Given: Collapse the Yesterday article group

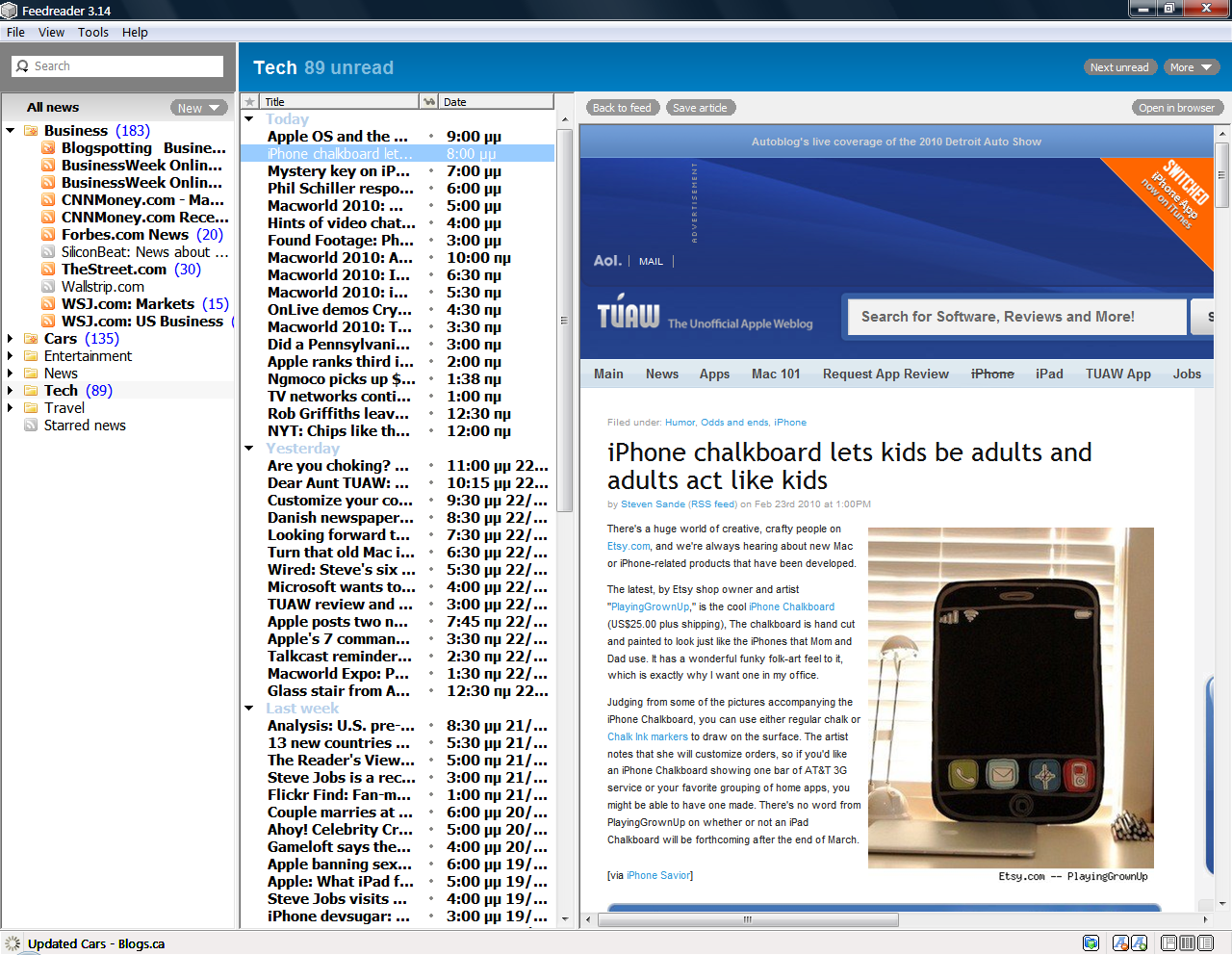Looking at the screenshot, I should (x=249, y=449).
